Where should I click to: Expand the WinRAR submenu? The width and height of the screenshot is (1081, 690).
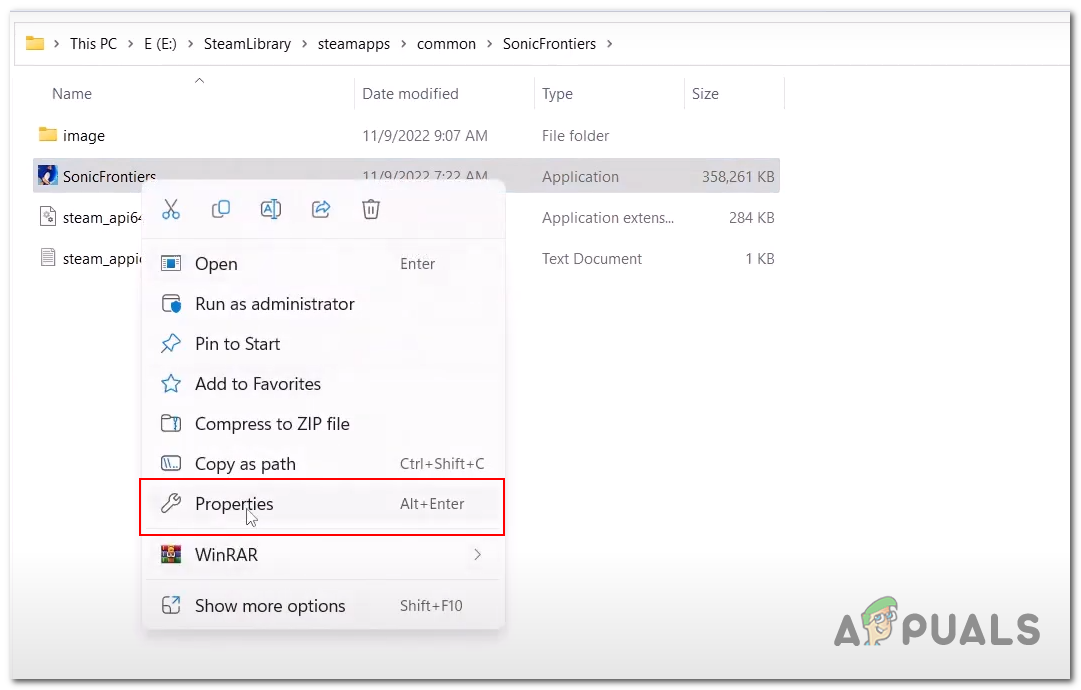coord(323,555)
